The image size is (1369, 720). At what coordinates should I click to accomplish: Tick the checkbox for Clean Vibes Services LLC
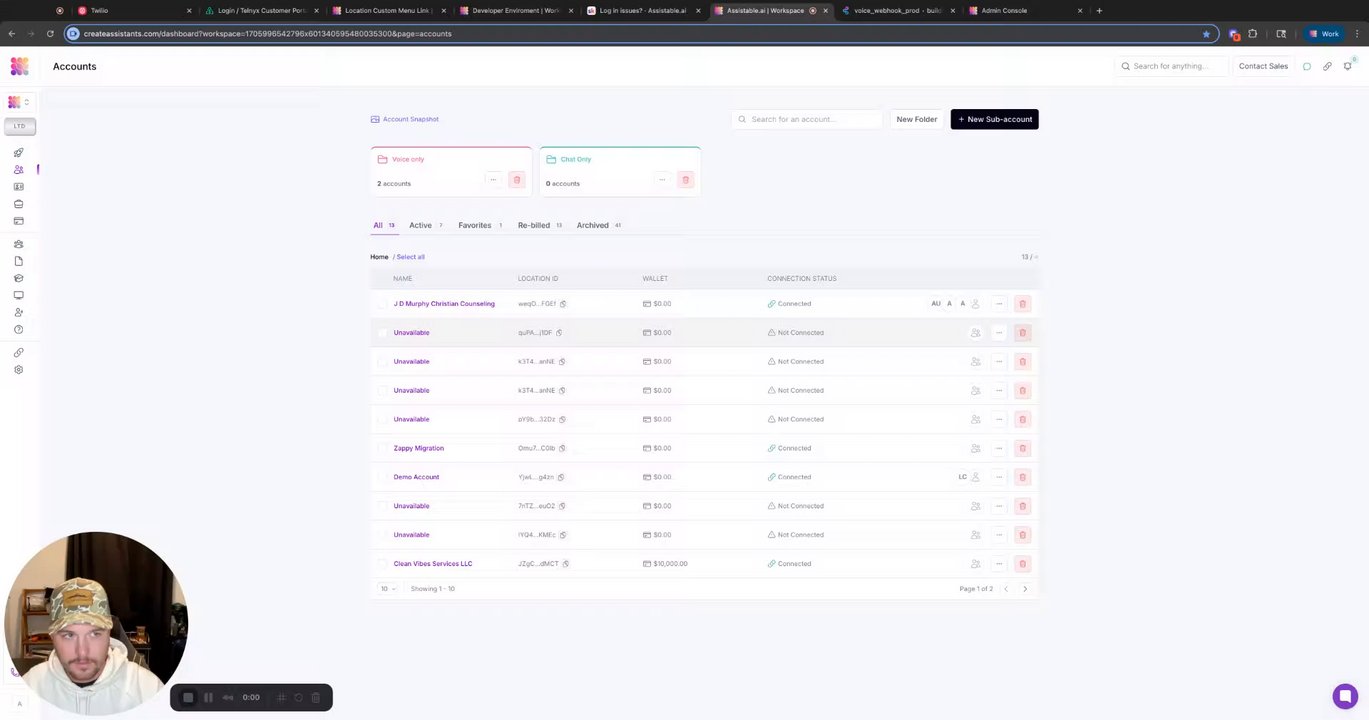click(x=382, y=564)
